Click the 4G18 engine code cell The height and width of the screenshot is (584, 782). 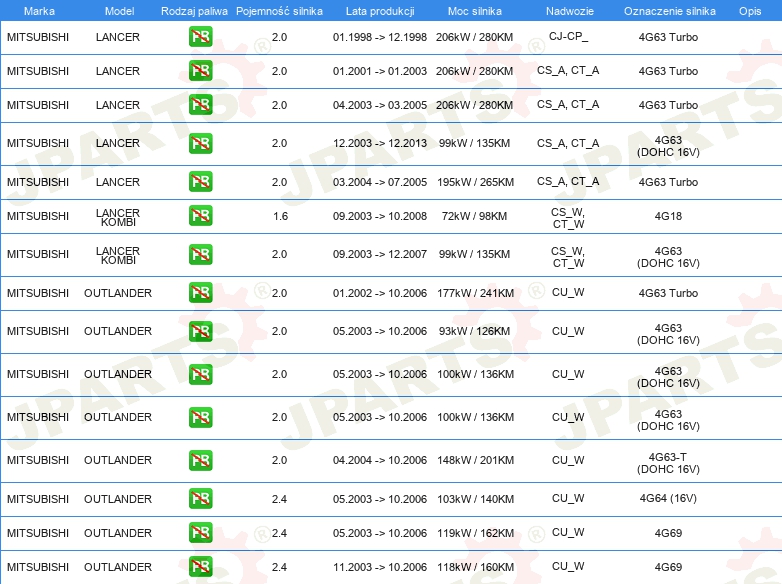pyautogui.click(x=668, y=216)
